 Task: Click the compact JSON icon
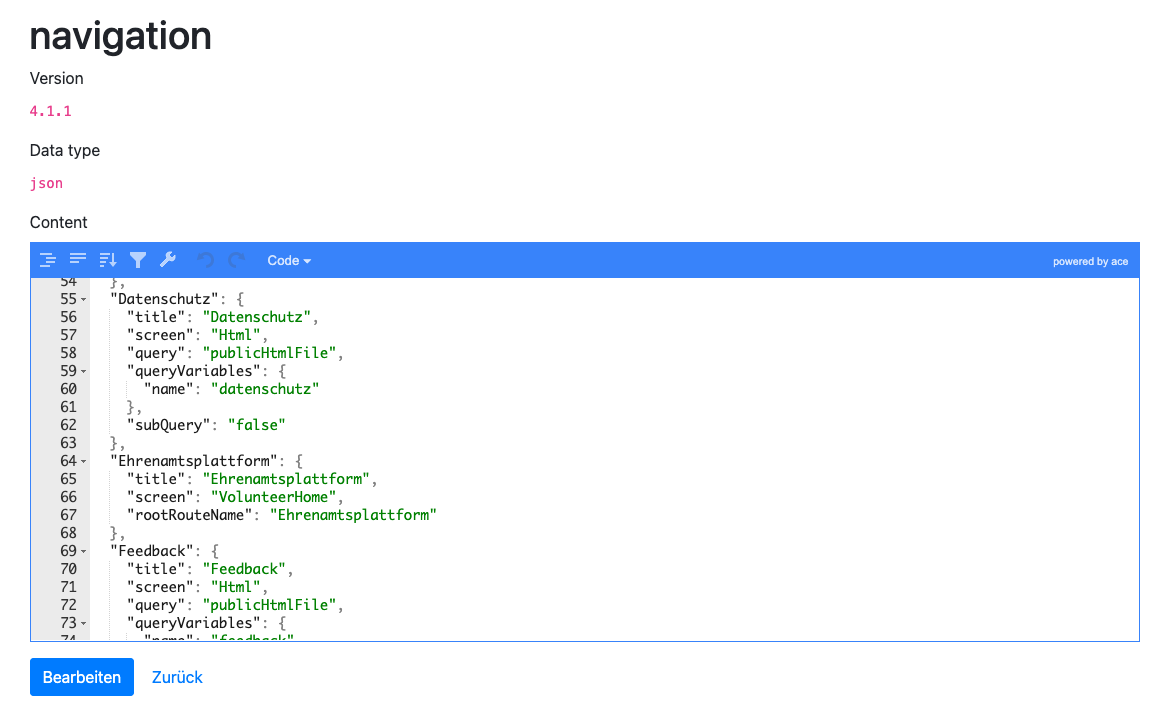77,261
